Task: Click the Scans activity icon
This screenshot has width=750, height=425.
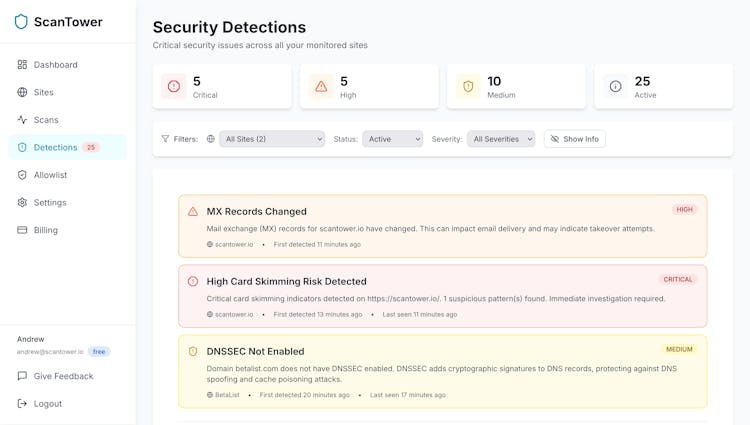Action: click(x=22, y=120)
